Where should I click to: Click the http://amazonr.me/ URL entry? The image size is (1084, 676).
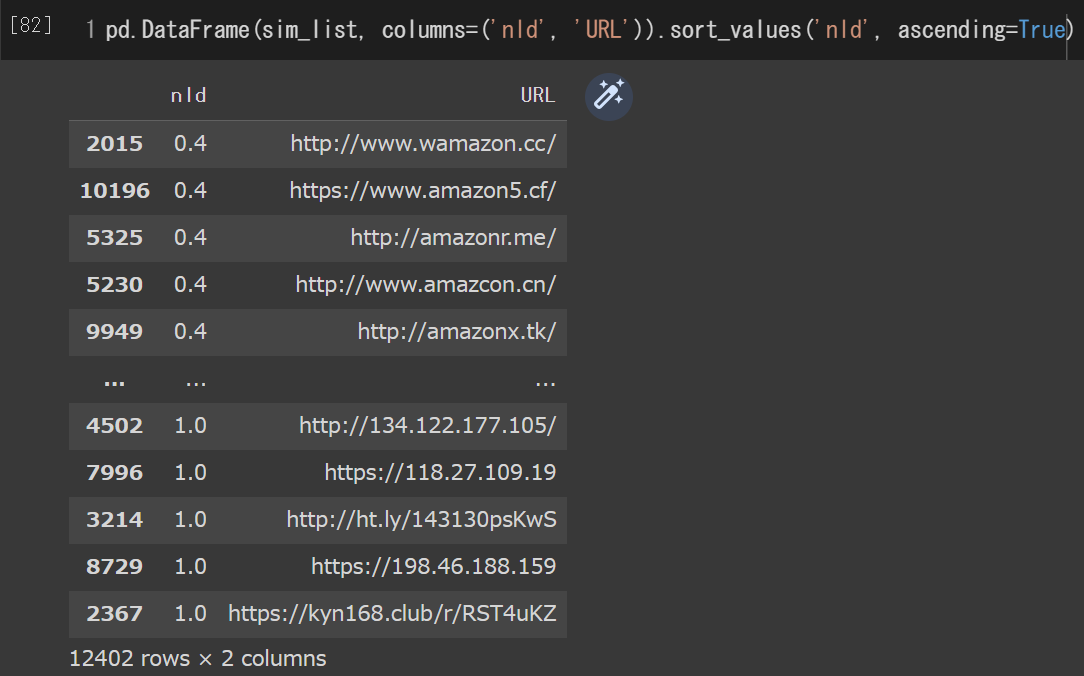pyautogui.click(x=453, y=238)
